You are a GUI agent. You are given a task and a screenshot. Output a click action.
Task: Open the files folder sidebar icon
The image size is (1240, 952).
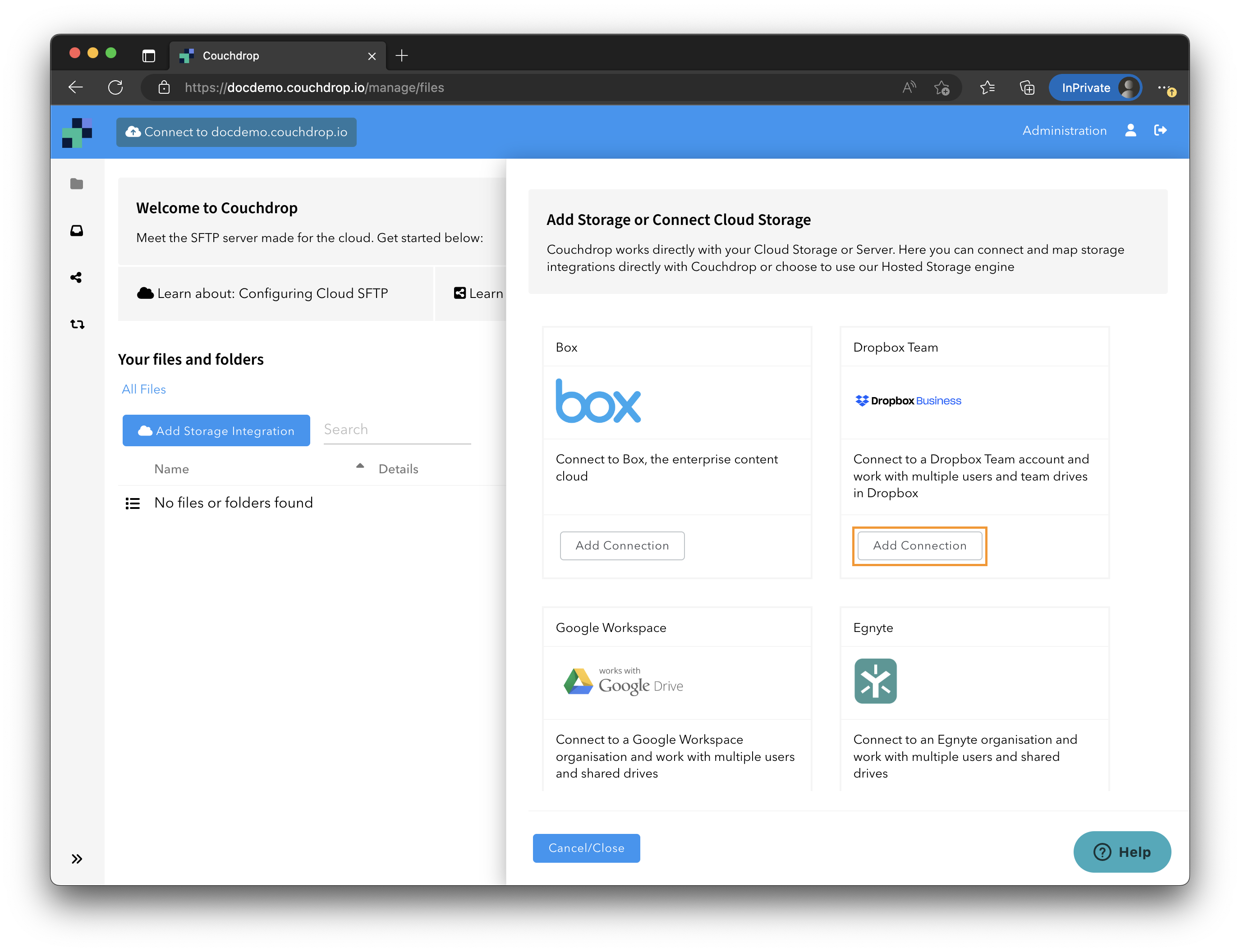click(x=77, y=183)
